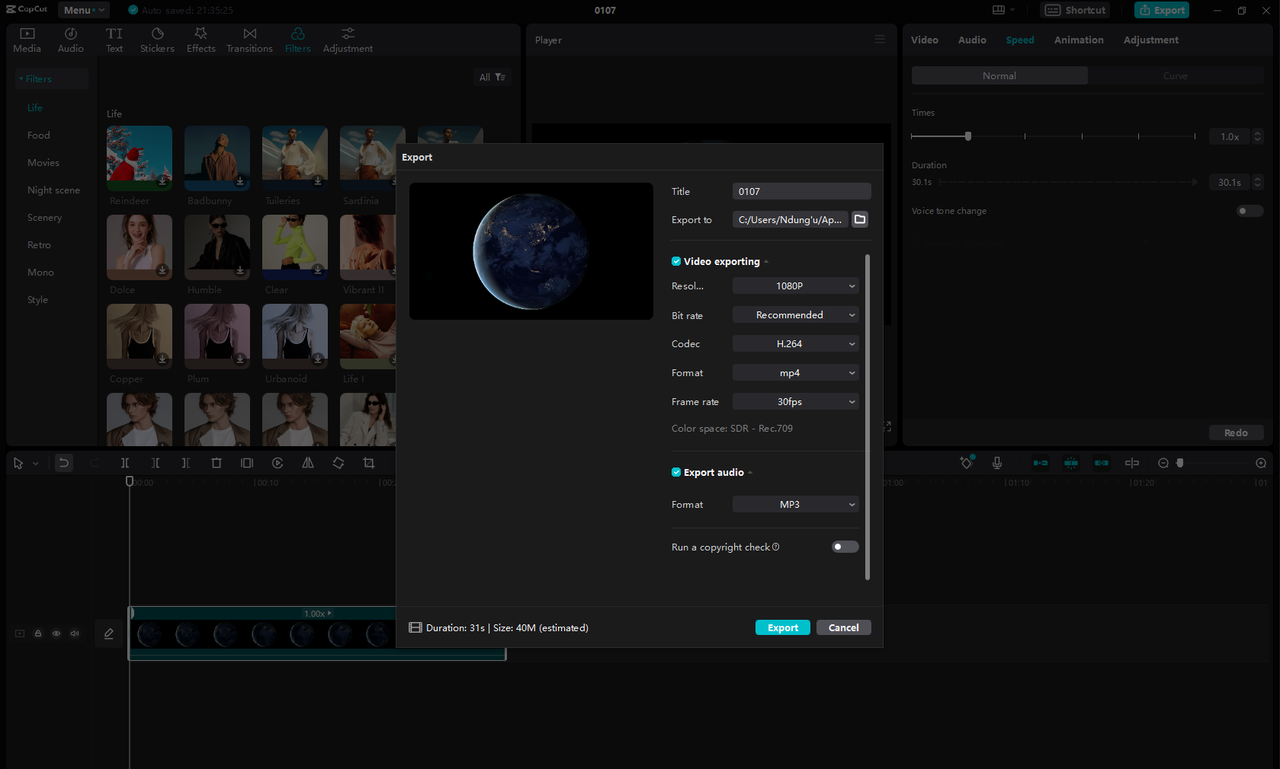
Task: Open the folder picker next to Export to
Action: click(859, 219)
